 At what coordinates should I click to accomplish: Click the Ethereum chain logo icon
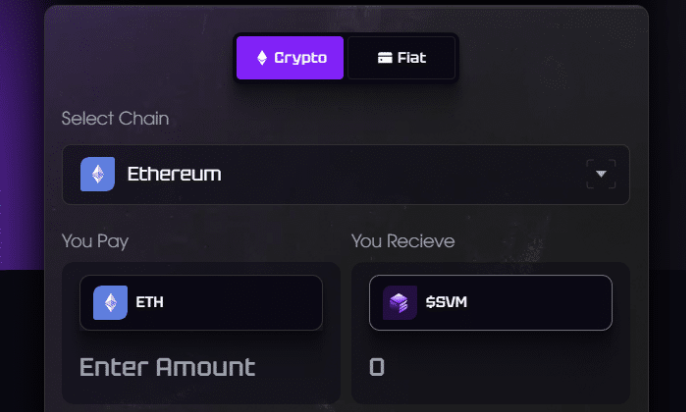click(98, 174)
